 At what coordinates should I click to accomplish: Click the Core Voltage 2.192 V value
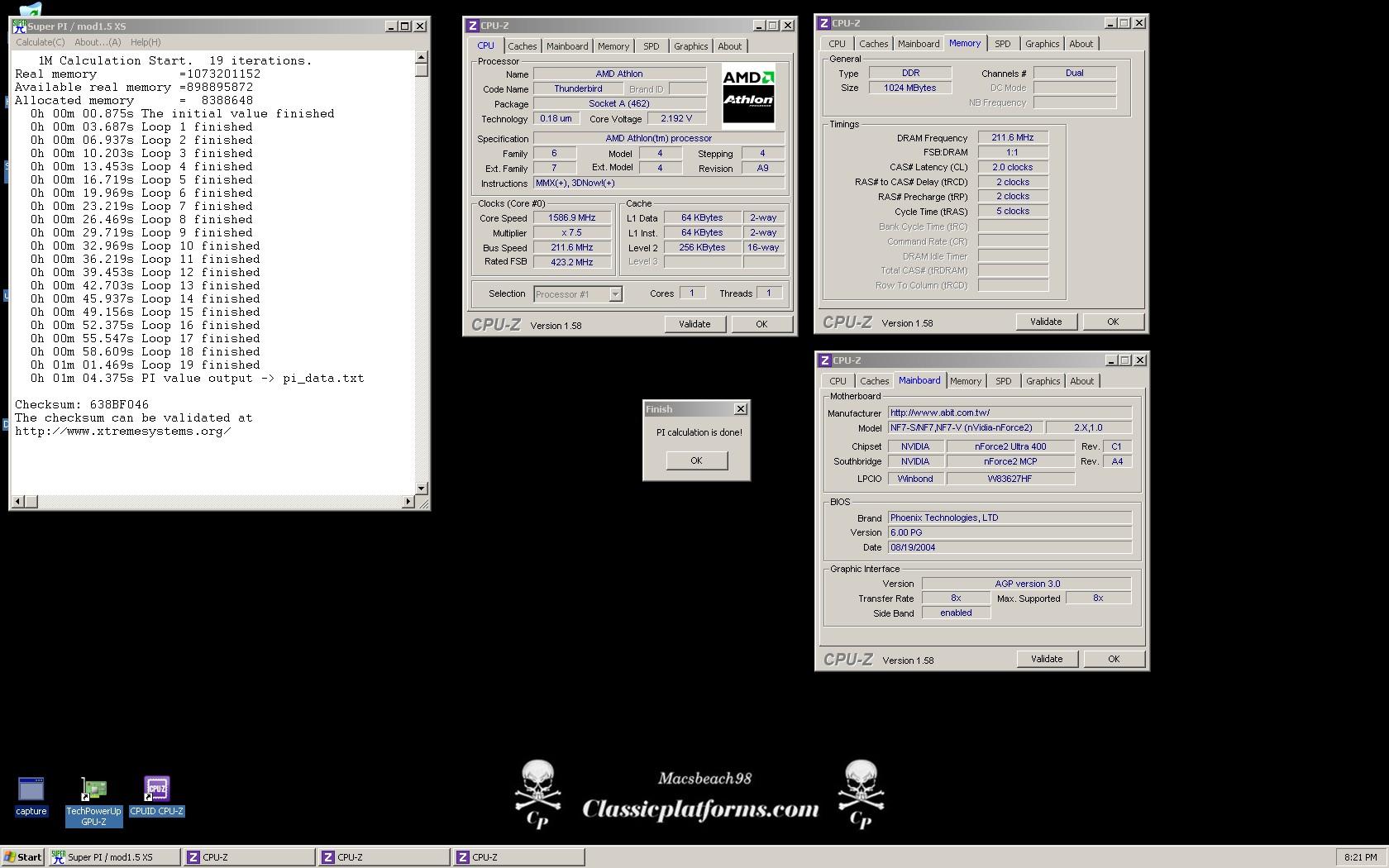click(x=676, y=118)
